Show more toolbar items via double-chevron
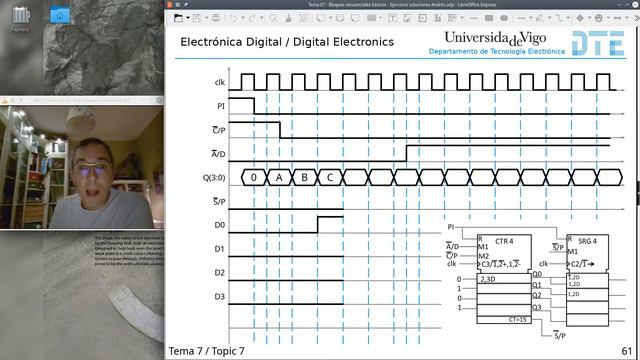This screenshot has height=360, width=640. (637, 18)
